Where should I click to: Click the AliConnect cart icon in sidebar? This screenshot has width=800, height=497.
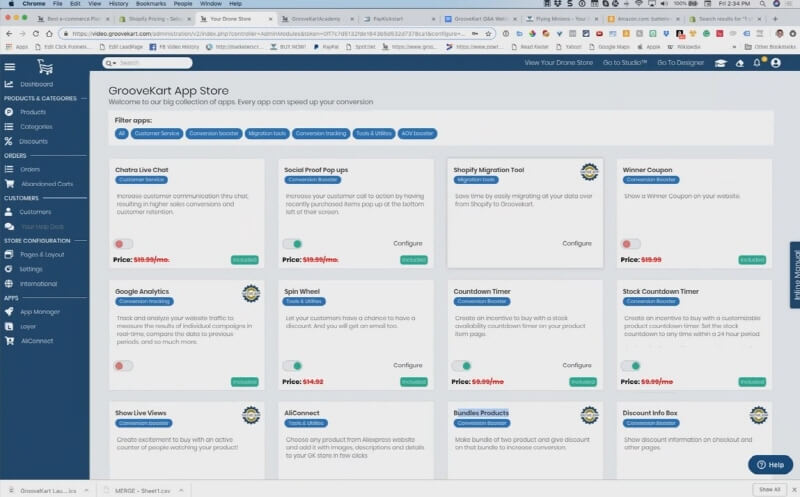[9, 341]
